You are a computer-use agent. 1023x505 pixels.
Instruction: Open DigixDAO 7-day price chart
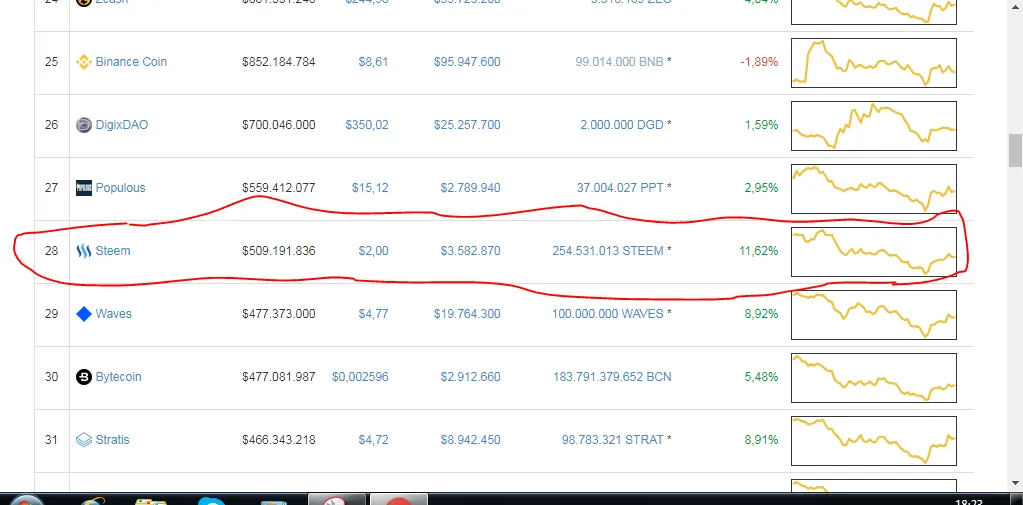click(x=874, y=126)
